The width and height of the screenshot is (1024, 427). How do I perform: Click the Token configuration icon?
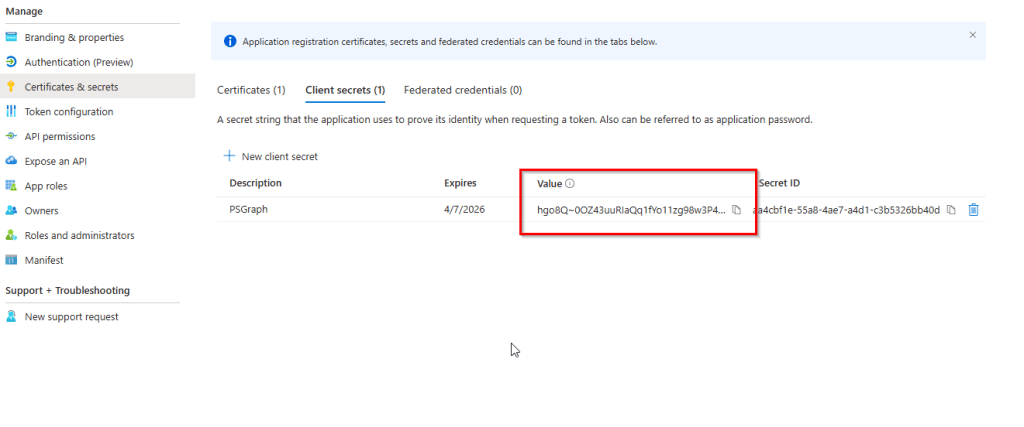(11, 112)
